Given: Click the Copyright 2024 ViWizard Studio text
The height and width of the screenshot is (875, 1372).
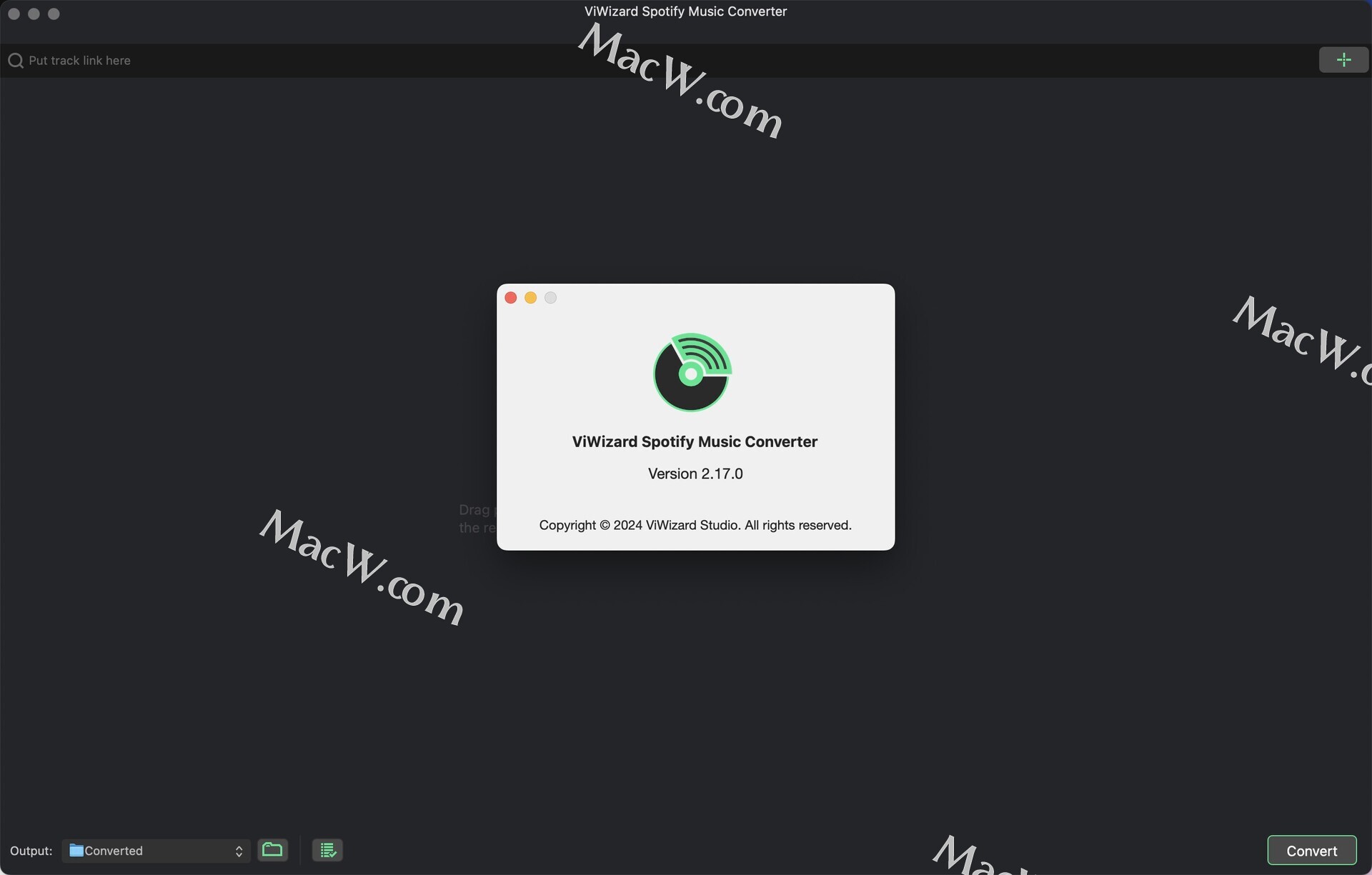Looking at the screenshot, I should tap(695, 525).
